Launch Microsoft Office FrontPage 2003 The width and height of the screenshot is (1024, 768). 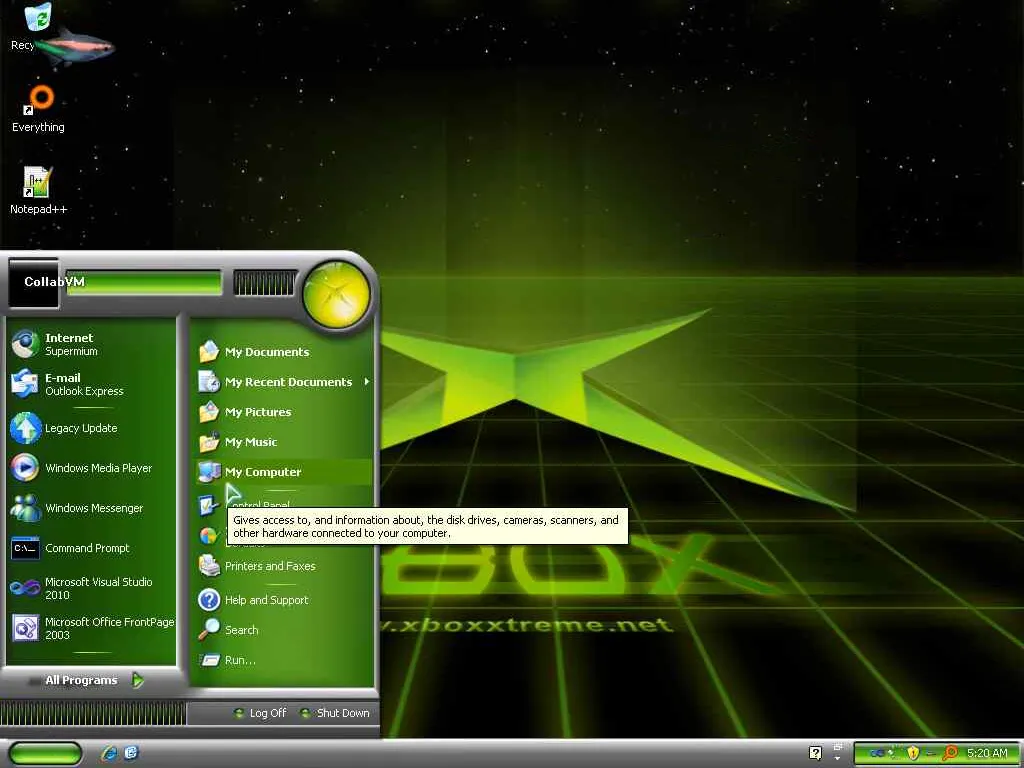pyautogui.click(x=91, y=628)
